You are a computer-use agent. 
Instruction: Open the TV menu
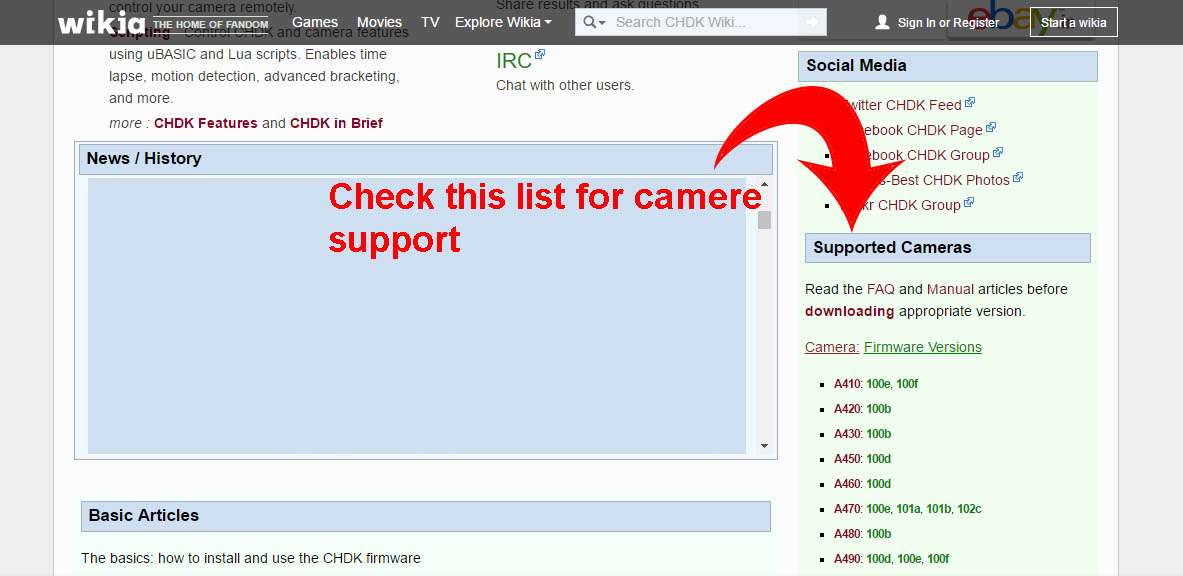pyautogui.click(x=430, y=22)
